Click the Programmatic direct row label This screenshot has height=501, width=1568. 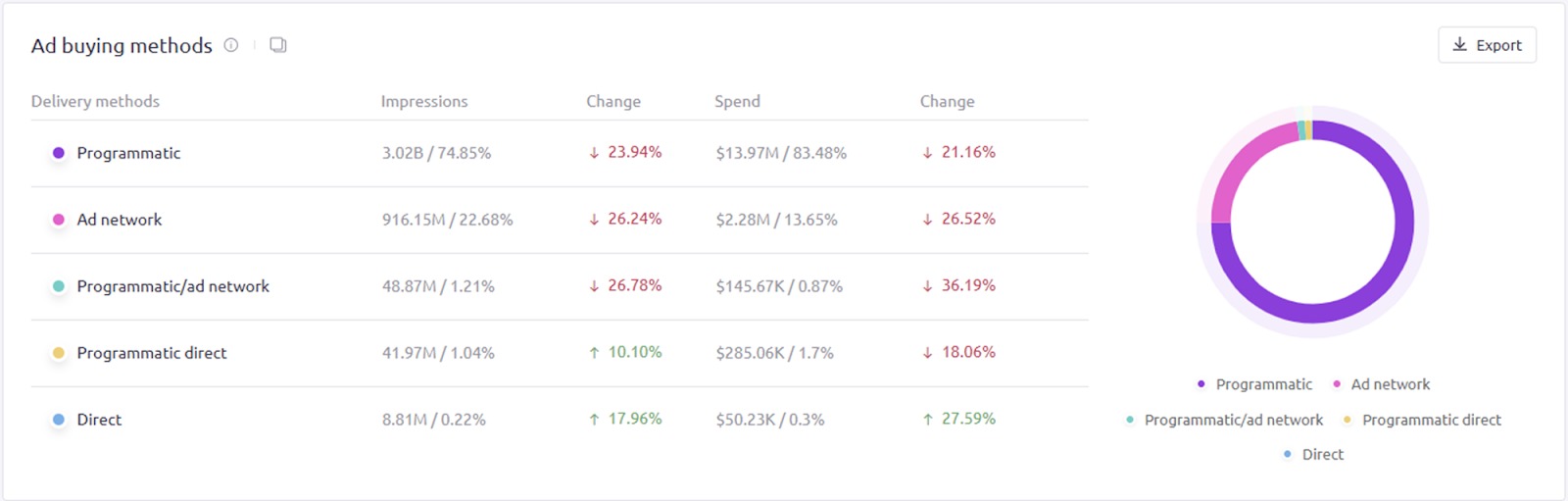click(x=152, y=353)
